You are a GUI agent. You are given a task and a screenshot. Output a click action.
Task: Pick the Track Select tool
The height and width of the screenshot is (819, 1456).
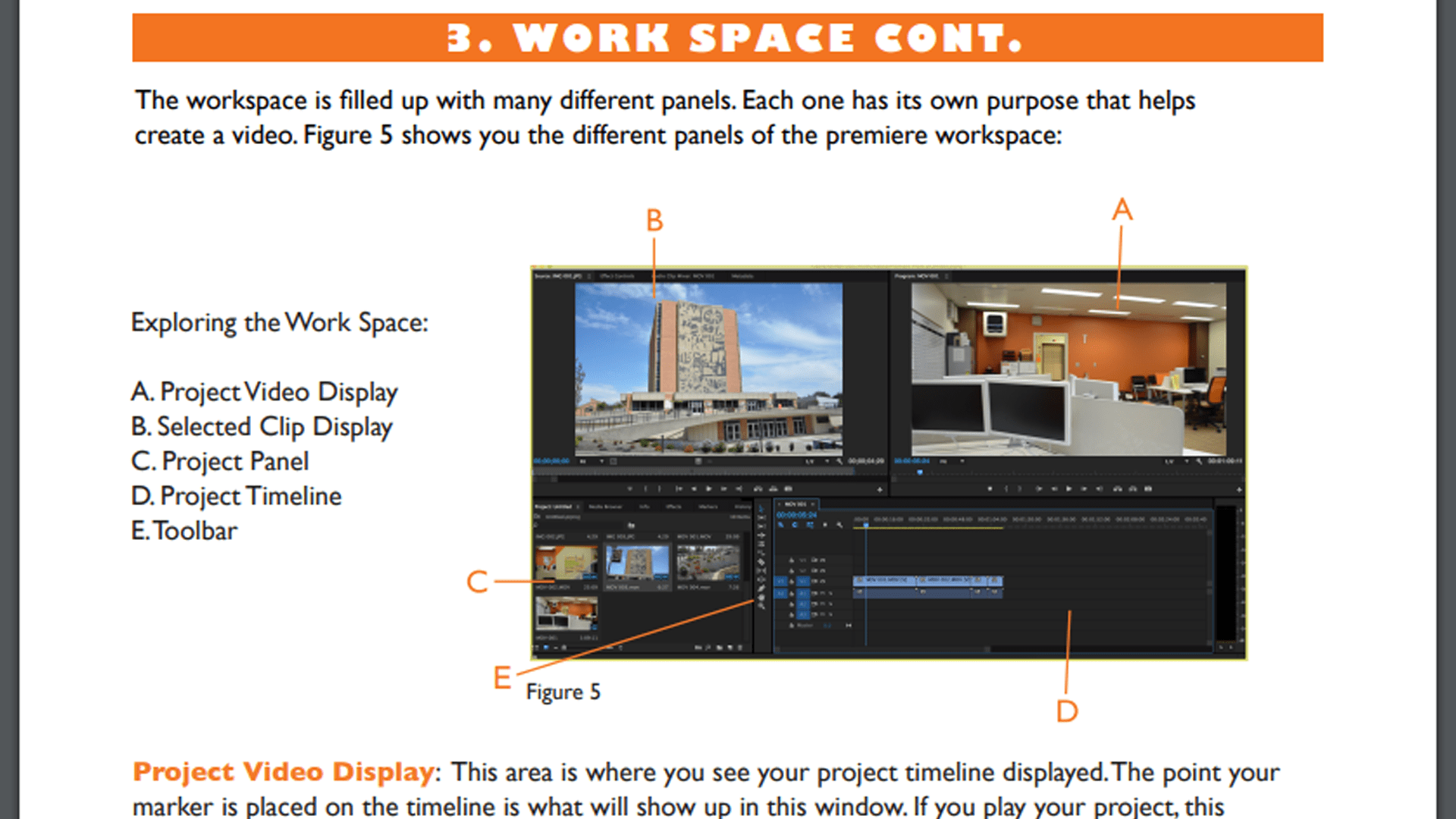click(x=761, y=518)
